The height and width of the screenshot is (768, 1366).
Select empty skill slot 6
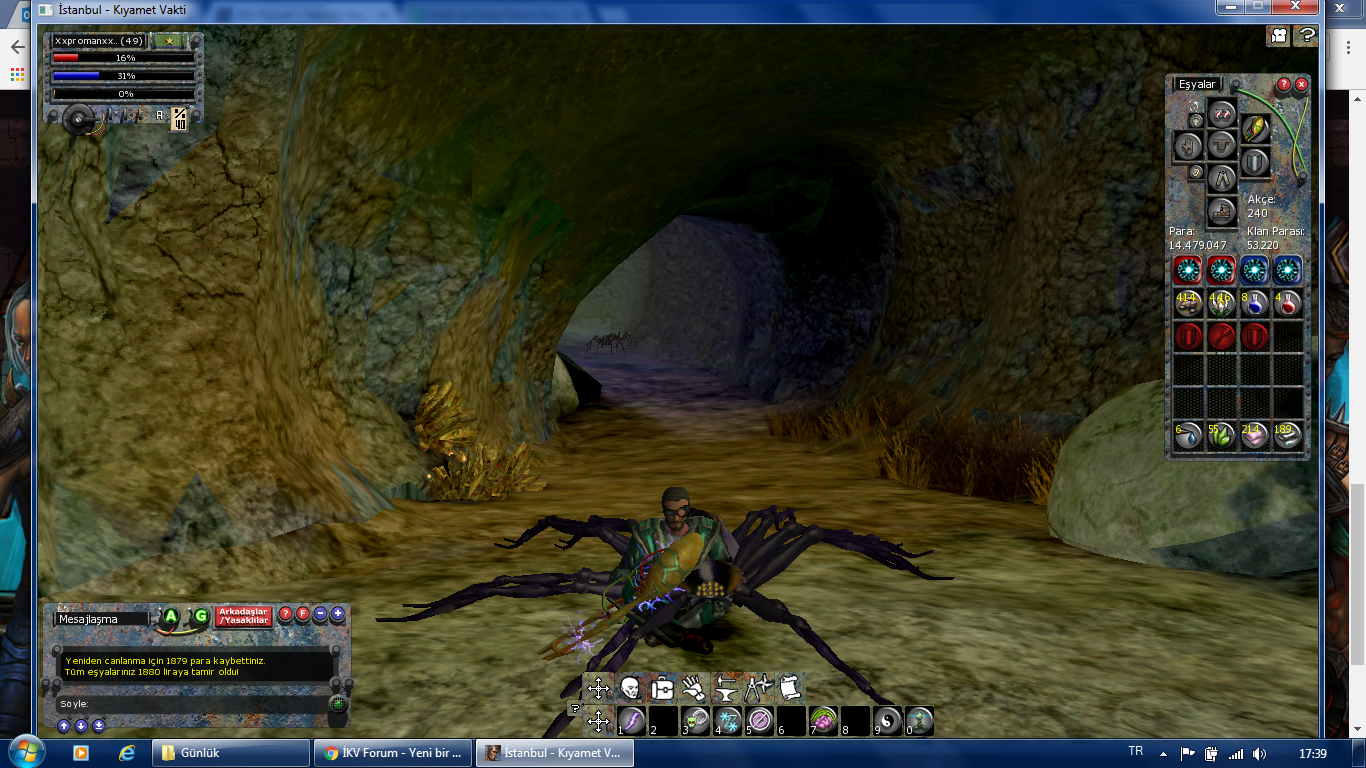click(792, 721)
